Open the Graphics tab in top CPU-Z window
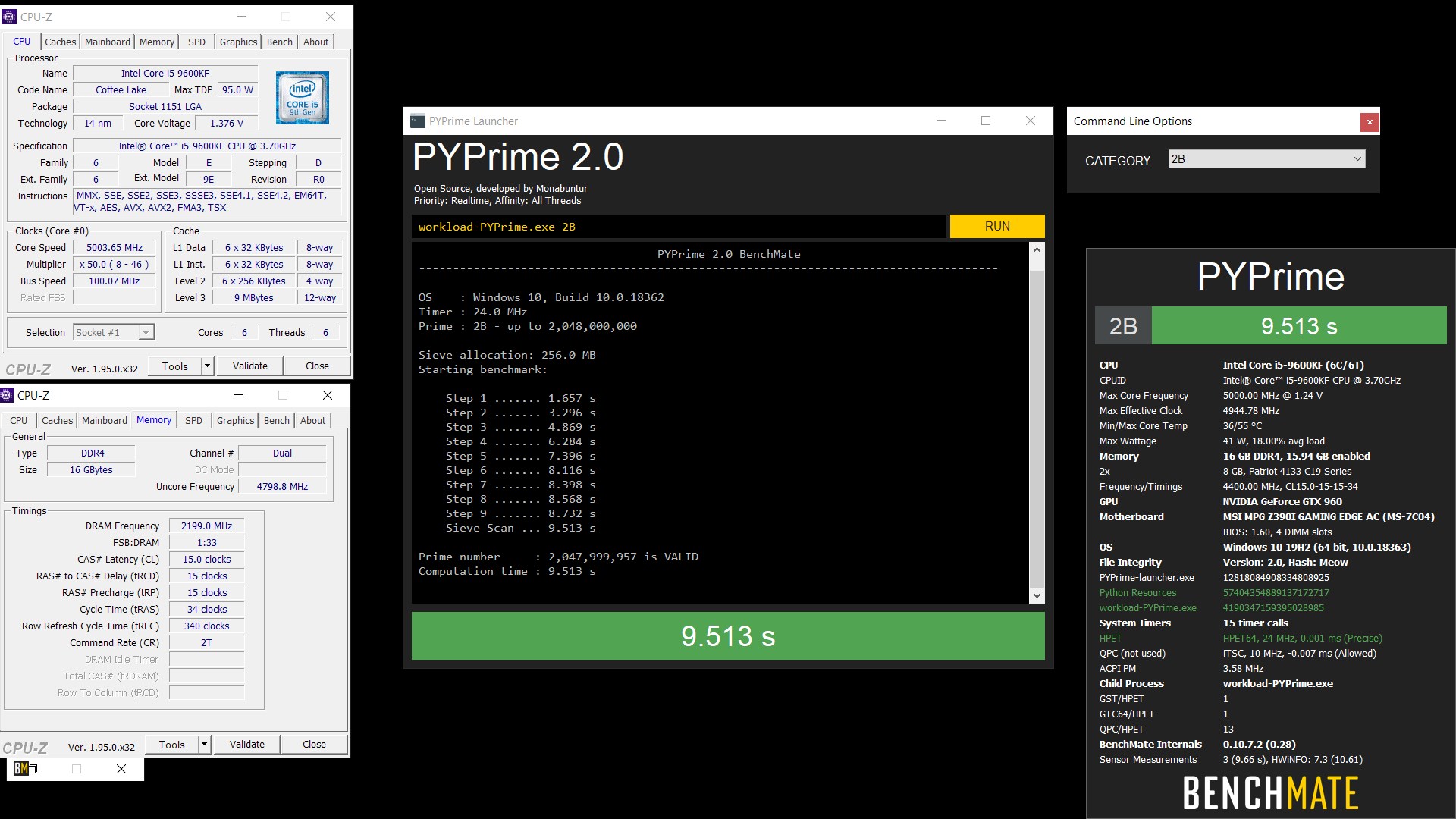Image resolution: width=1456 pixels, height=819 pixels. 238,42
